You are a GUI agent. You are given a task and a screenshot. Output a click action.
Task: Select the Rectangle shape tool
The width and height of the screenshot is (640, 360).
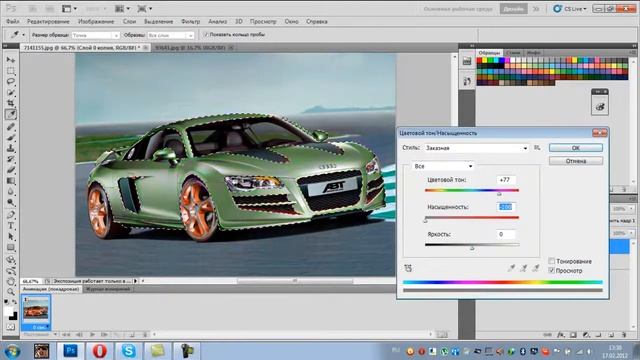pos(11,248)
